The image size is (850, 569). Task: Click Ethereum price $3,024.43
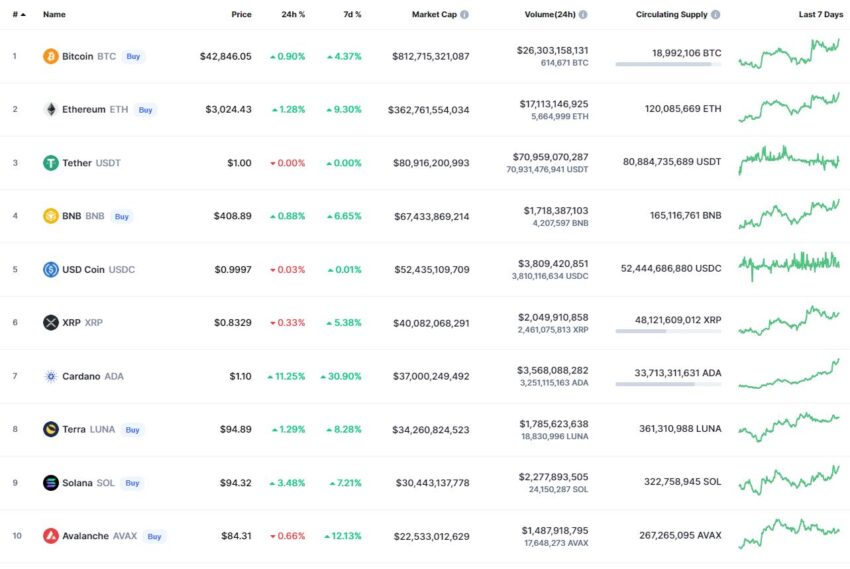(228, 109)
